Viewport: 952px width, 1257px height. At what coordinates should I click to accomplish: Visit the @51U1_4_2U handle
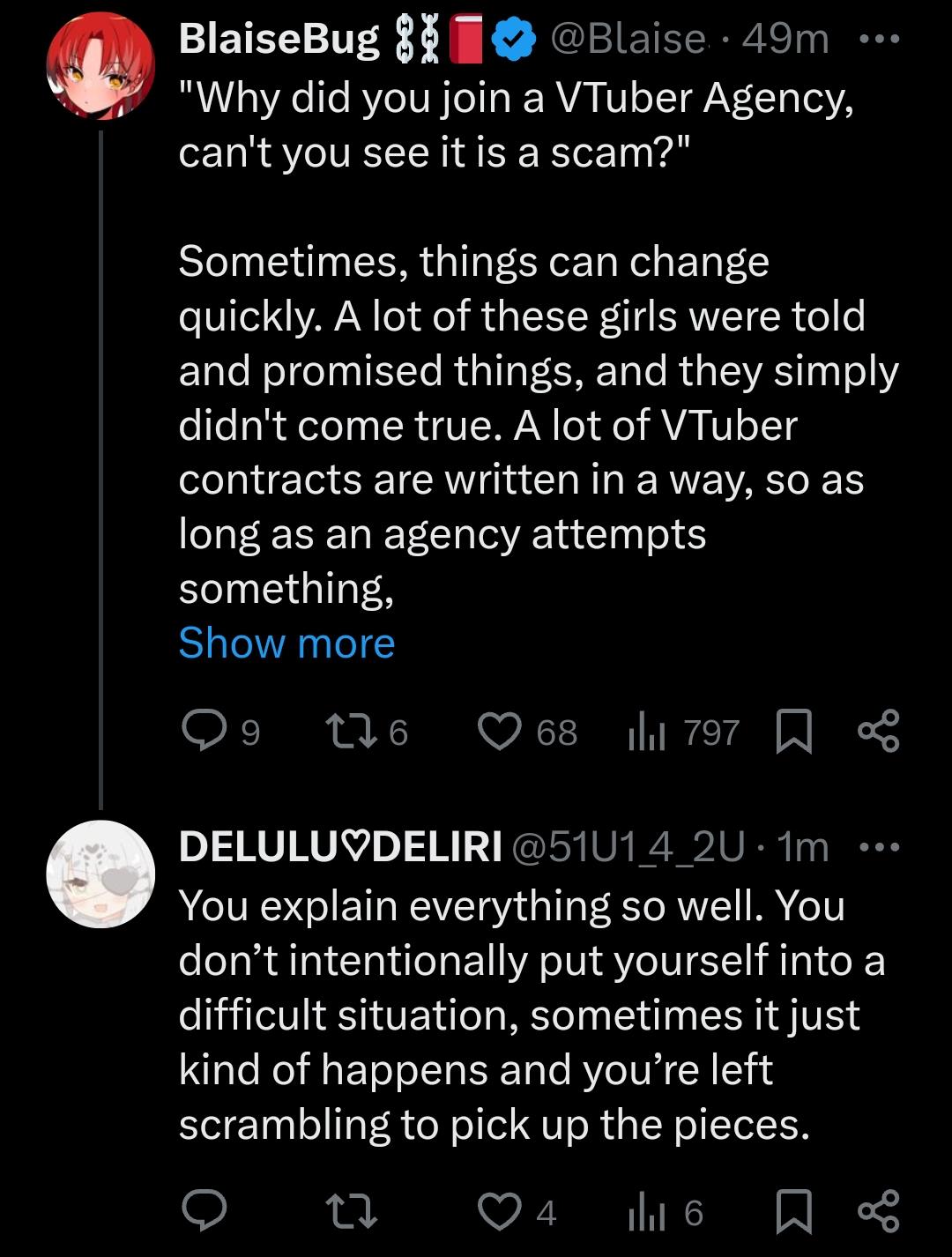[627, 848]
